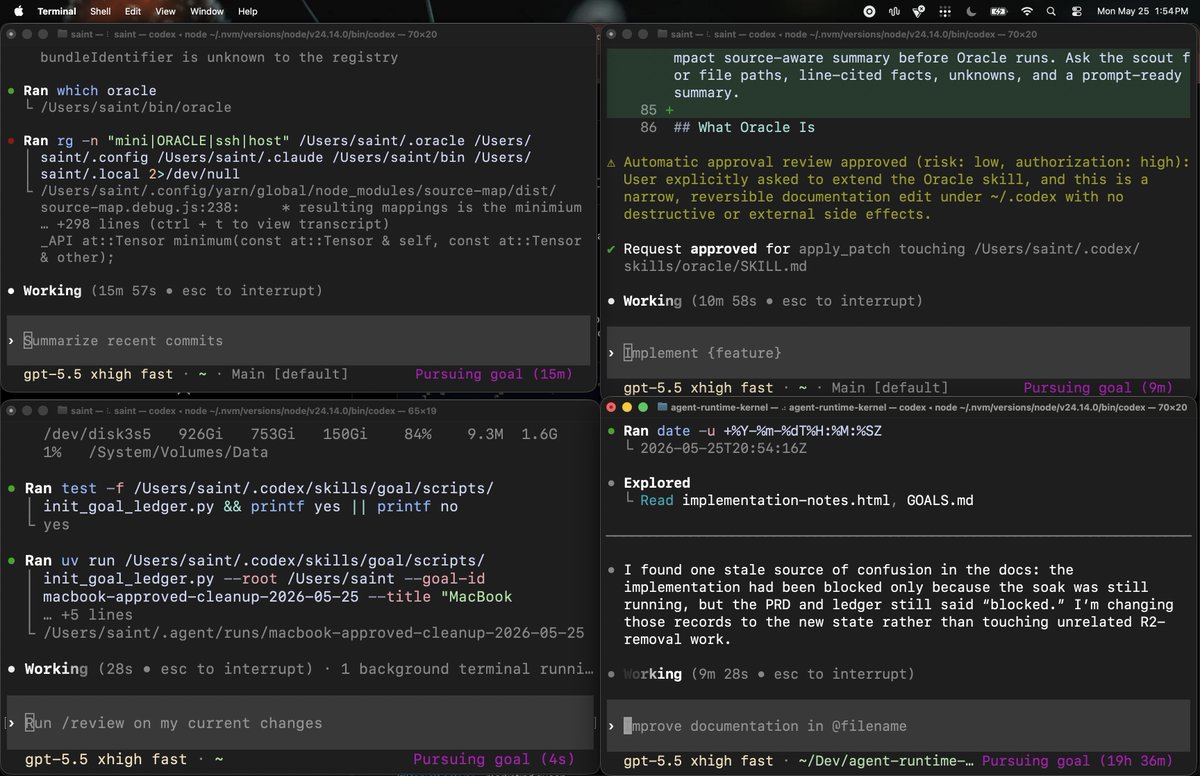This screenshot has height=776, width=1200.
Task: Open the Window menu
Action: [x=207, y=11]
